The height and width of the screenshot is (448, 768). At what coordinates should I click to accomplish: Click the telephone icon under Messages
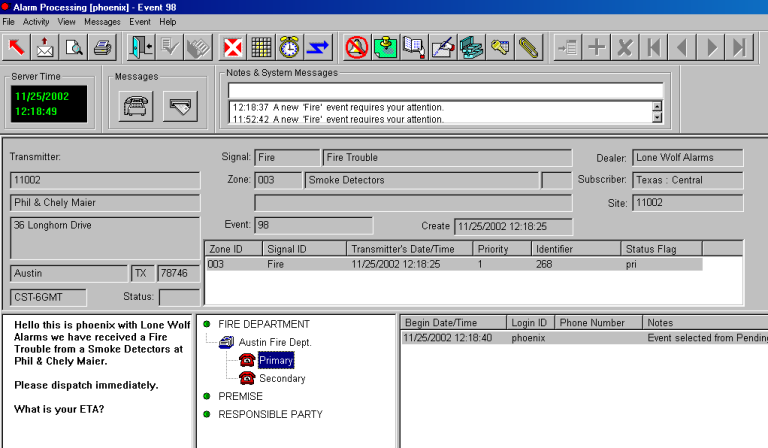pos(136,105)
